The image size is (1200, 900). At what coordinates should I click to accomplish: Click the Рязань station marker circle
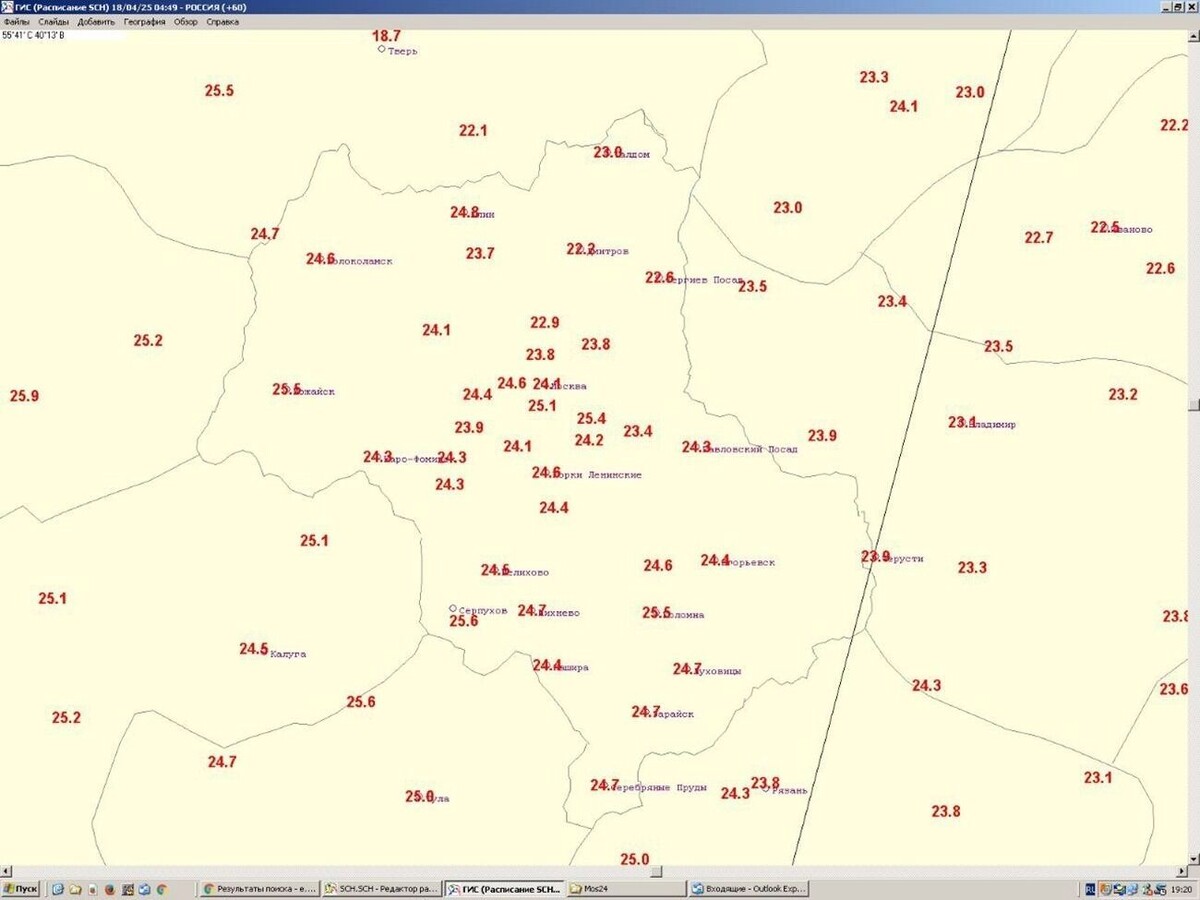[x=766, y=789]
